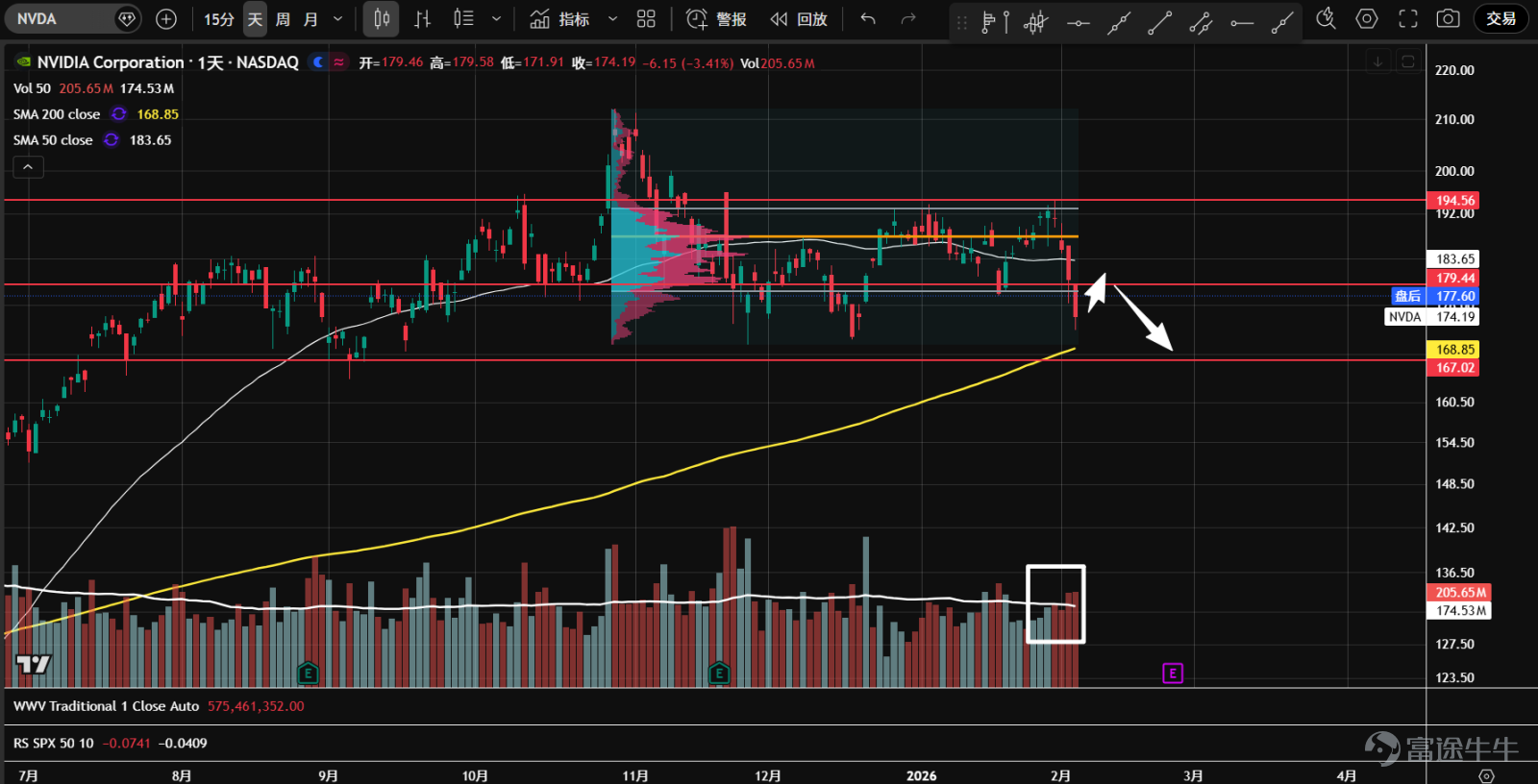Click the redo arrow icon

[x=908, y=18]
